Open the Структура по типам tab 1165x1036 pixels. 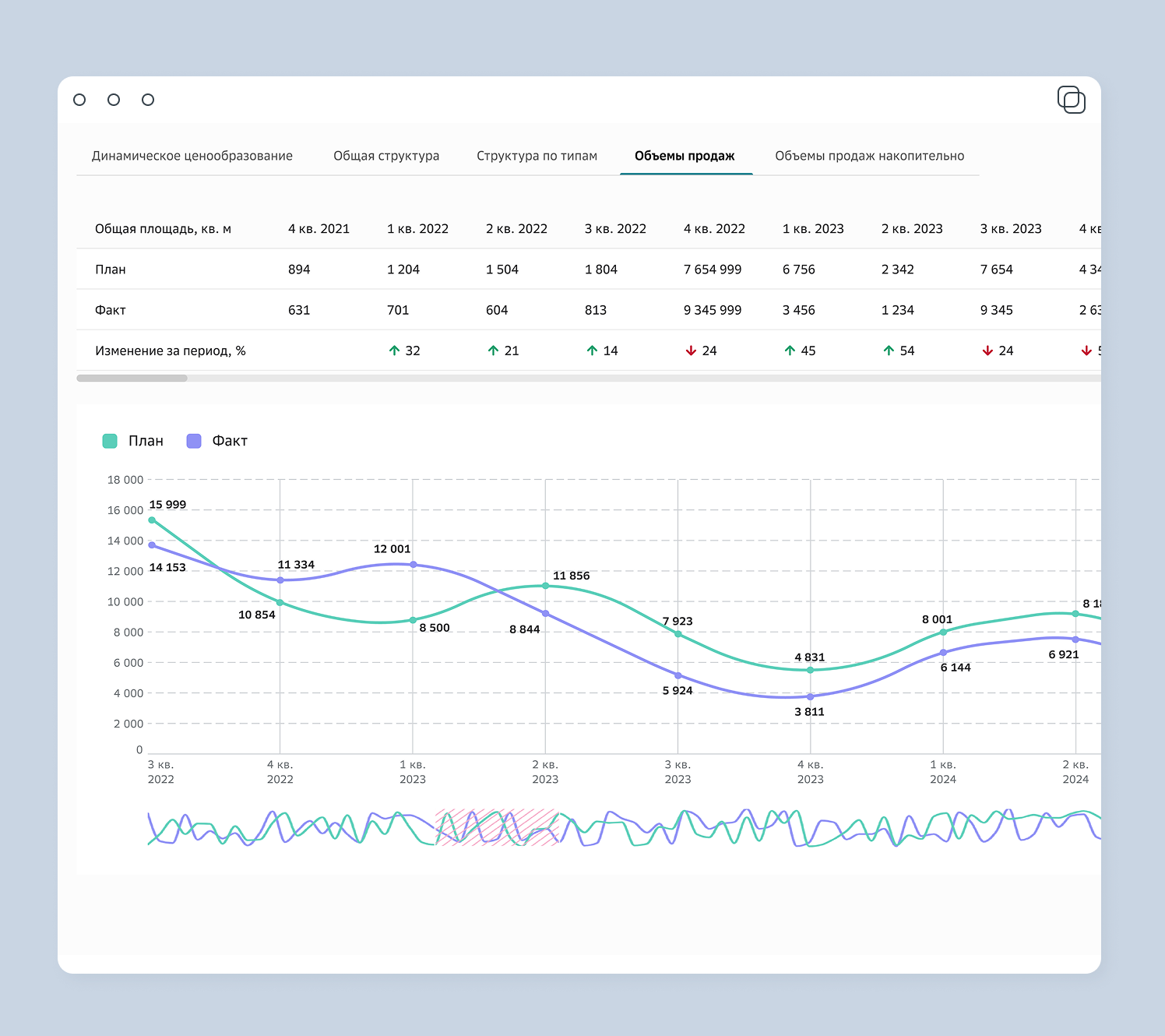[537, 156]
